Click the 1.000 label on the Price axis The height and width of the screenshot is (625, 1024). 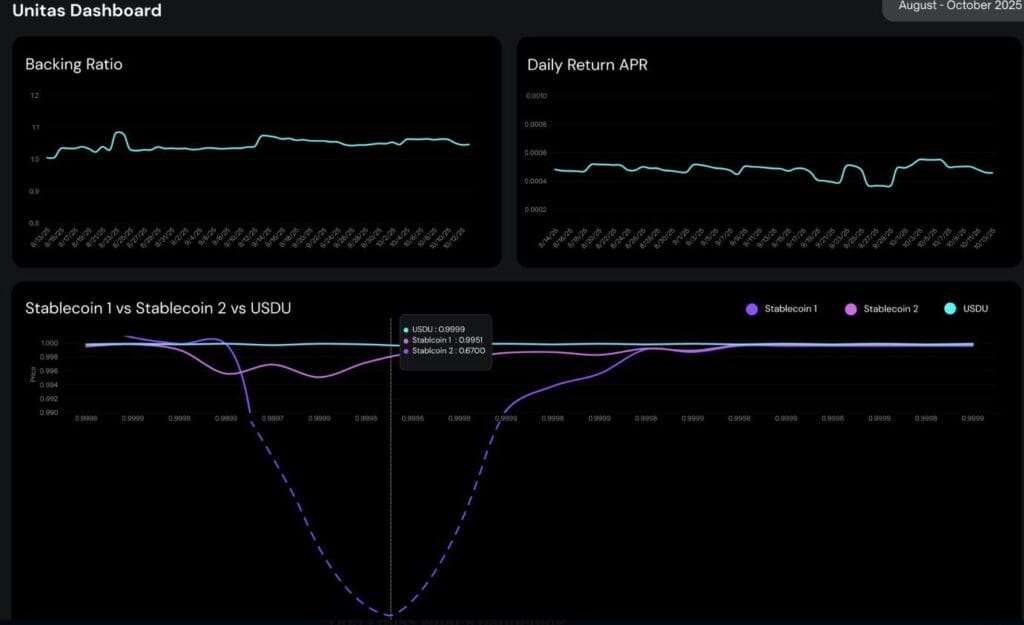coord(49,343)
